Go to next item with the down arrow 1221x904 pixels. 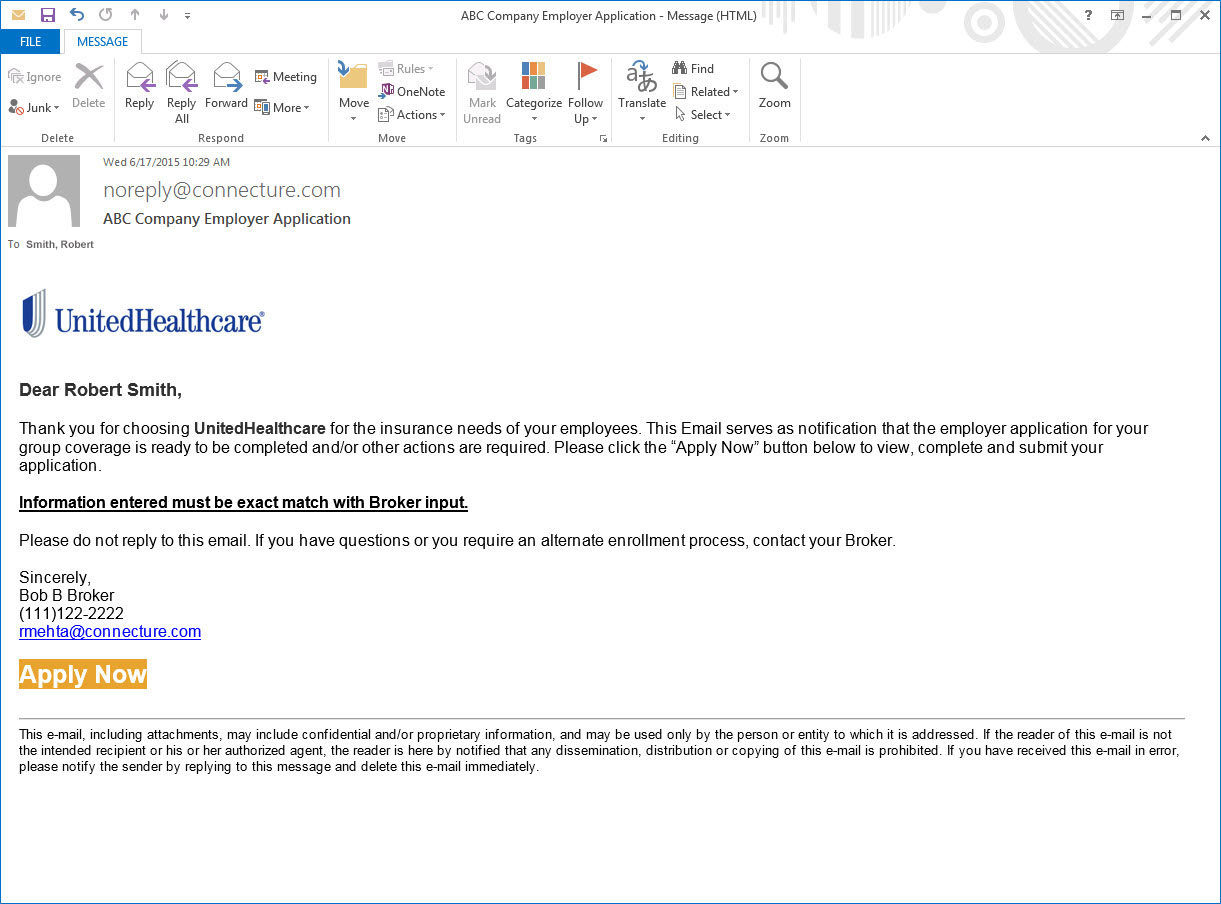[164, 15]
